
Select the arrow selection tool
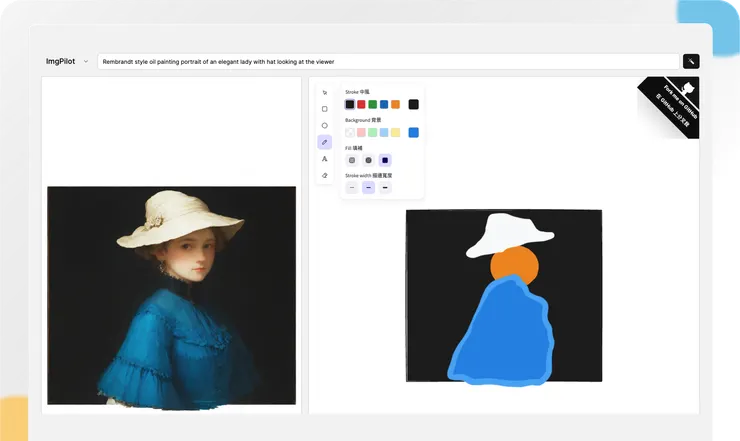pyautogui.click(x=324, y=92)
